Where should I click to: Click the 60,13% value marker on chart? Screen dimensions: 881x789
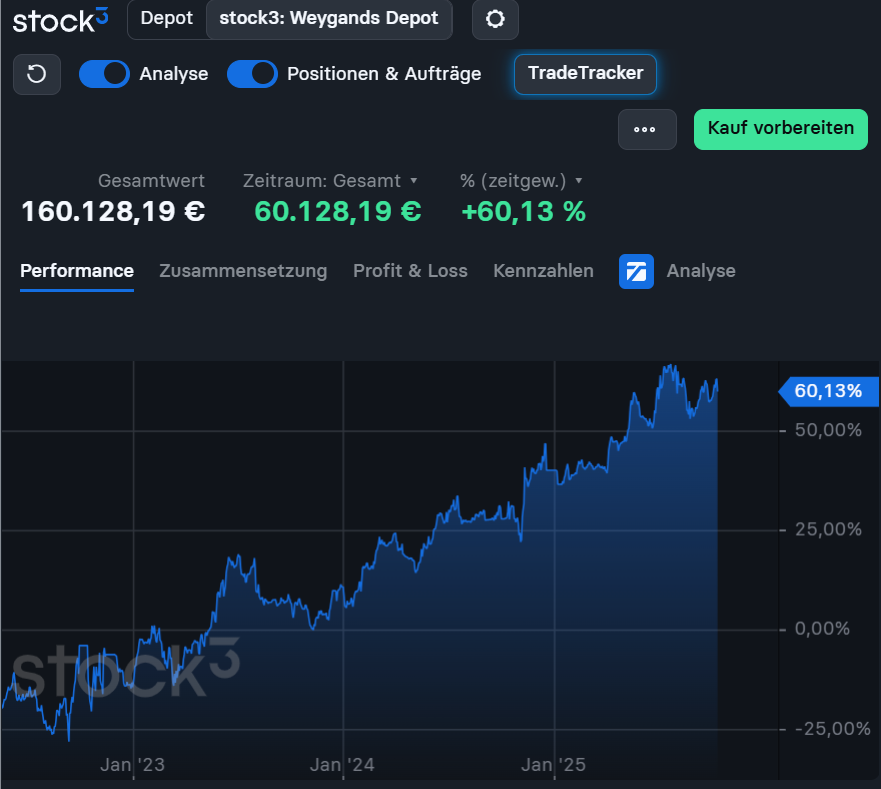pyautogui.click(x=827, y=391)
